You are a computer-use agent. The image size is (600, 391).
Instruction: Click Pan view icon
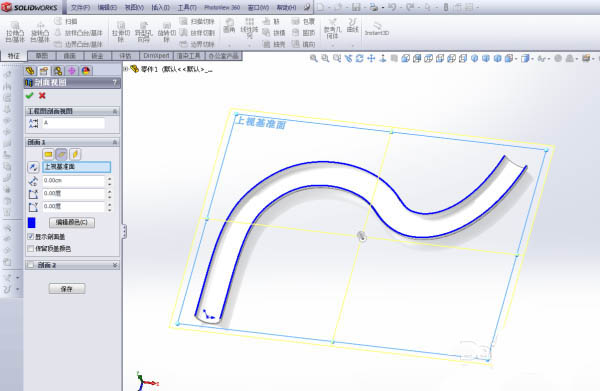tap(371, 58)
